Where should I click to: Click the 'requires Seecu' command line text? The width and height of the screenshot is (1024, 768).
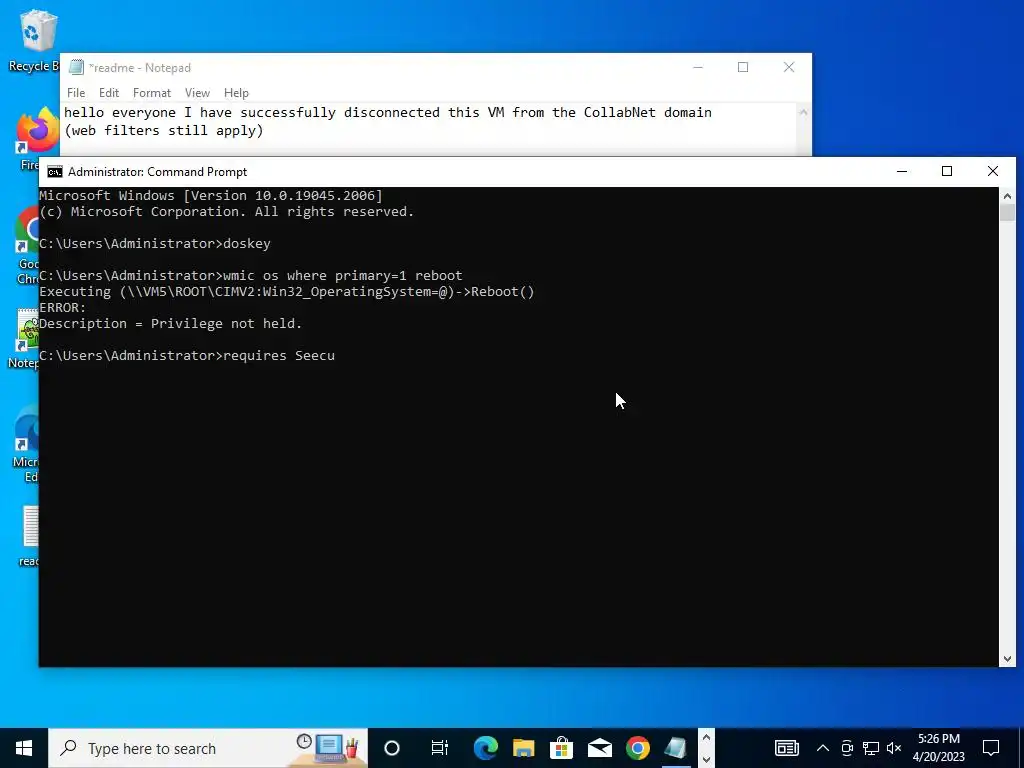point(279,356)
